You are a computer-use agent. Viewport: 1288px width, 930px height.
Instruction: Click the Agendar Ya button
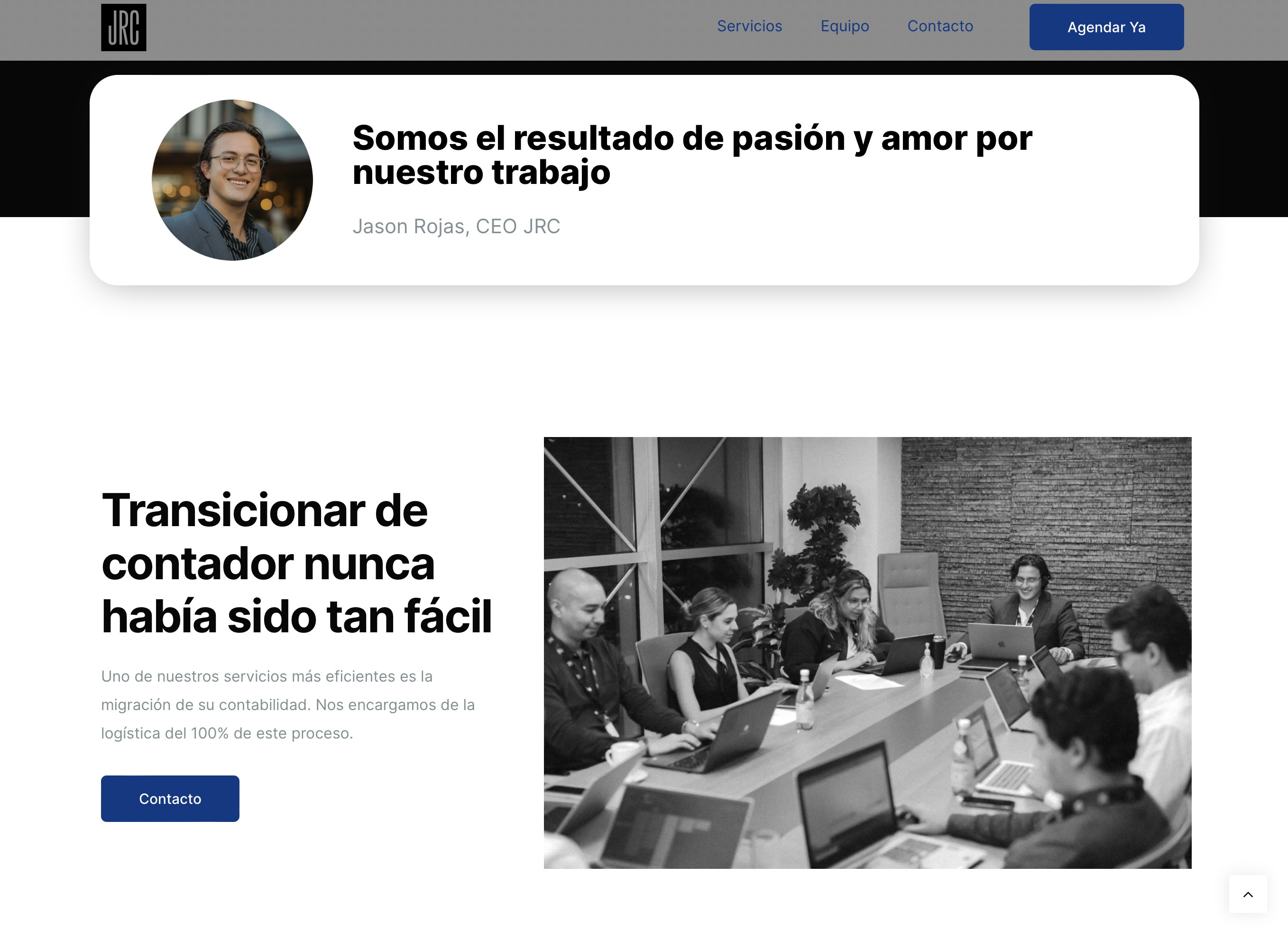click(x=1106, y=27)
